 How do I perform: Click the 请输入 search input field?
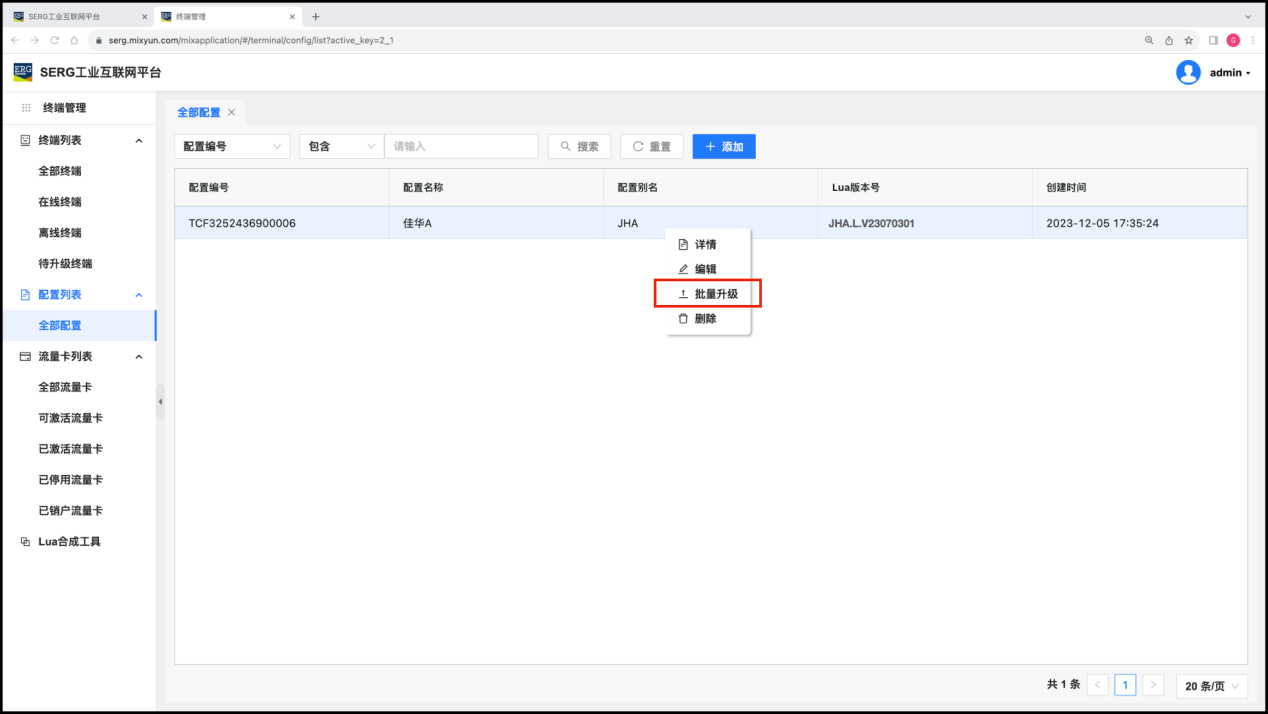coord(461,146)
